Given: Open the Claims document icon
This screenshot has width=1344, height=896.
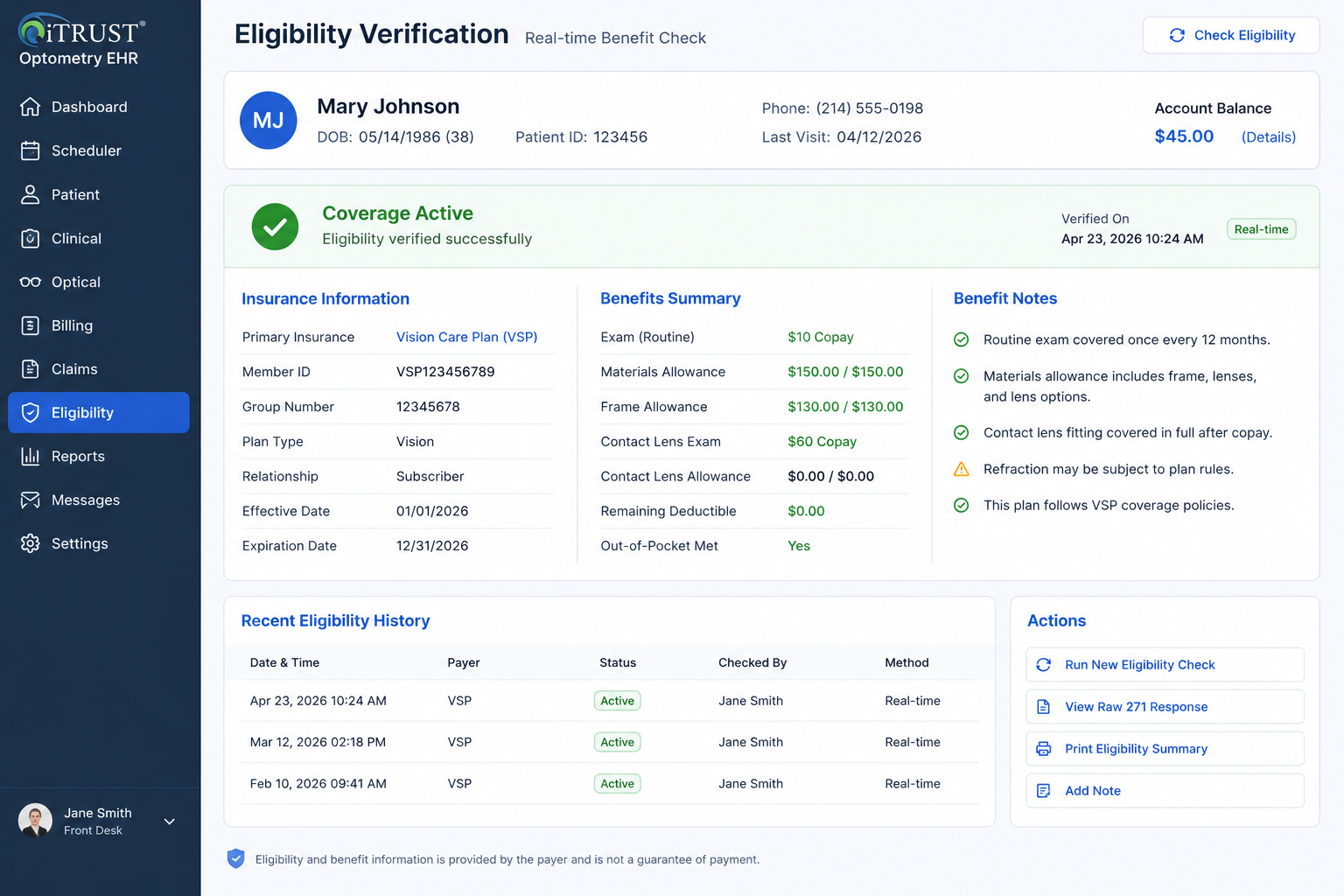Looking at the screenshot, I should pos(30,369).
